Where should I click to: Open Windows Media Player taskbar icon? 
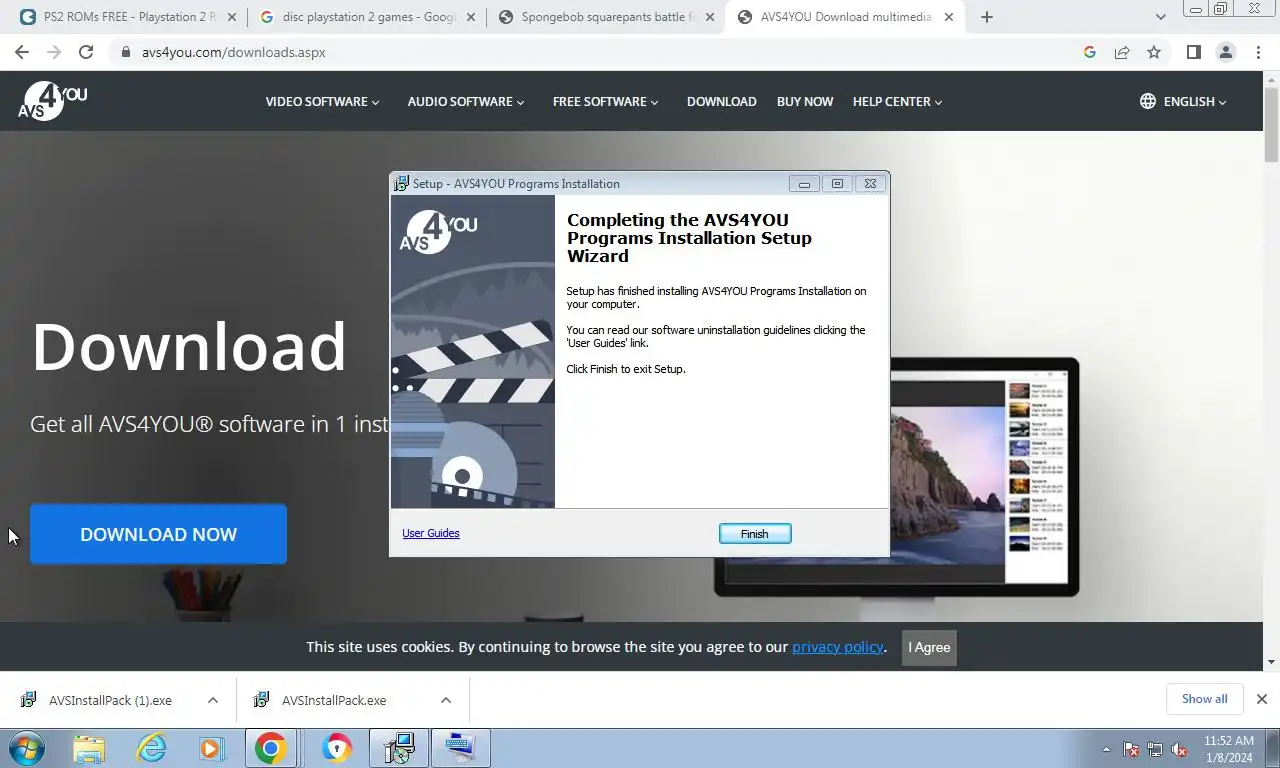tap(211, 748)
